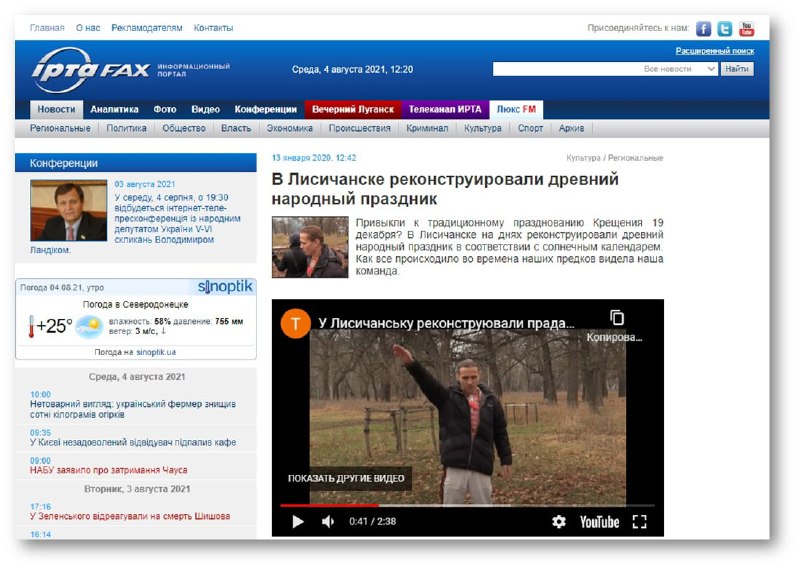This screenshot has width=800, height=570.
Task: Open the Люкс FM tab
Action: pos(516,110)
